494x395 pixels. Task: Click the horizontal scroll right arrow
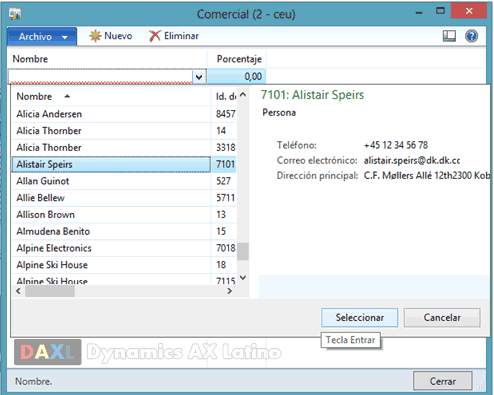point(229,291)
